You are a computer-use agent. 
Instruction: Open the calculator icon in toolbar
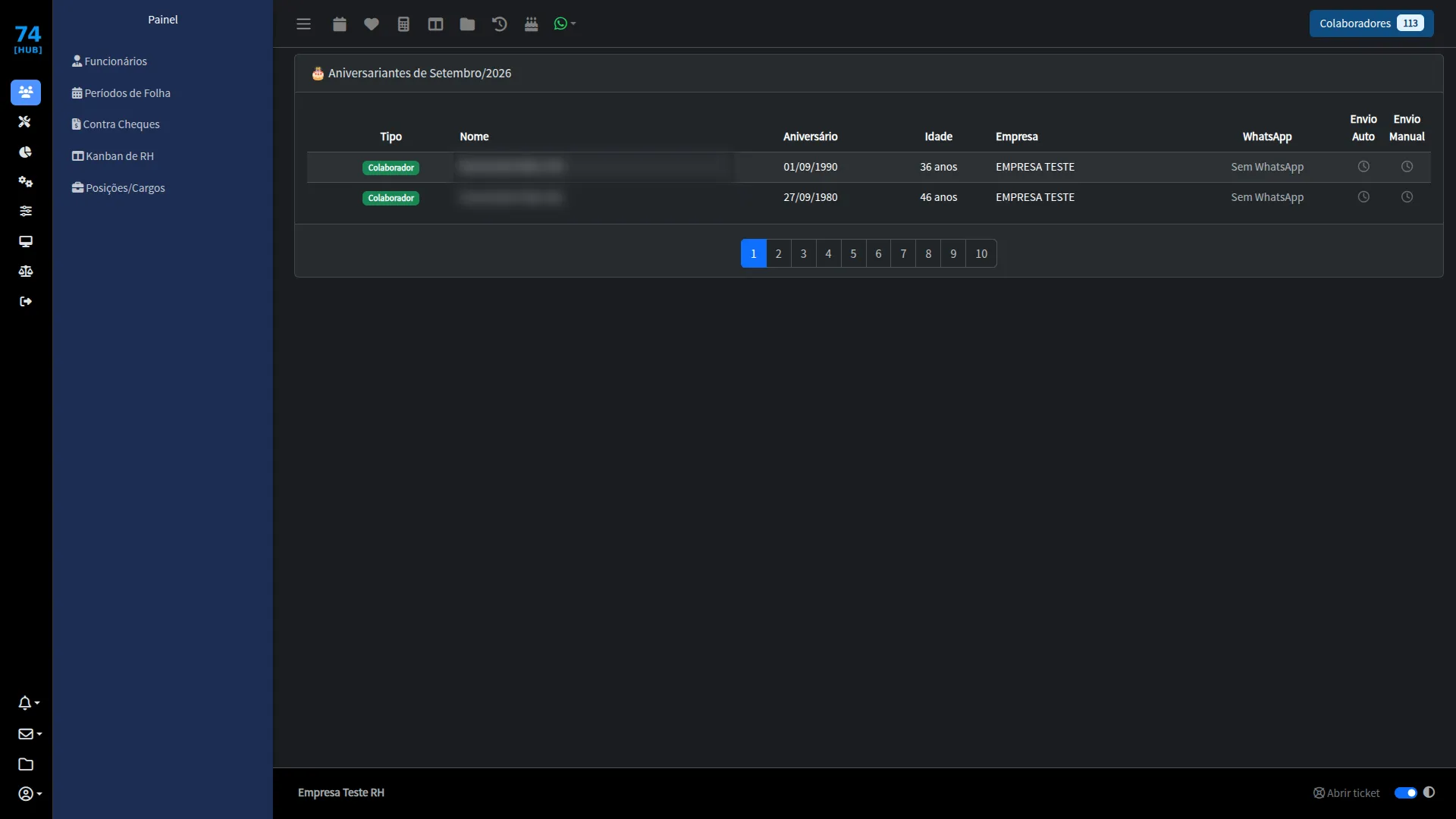coord(403,24)
